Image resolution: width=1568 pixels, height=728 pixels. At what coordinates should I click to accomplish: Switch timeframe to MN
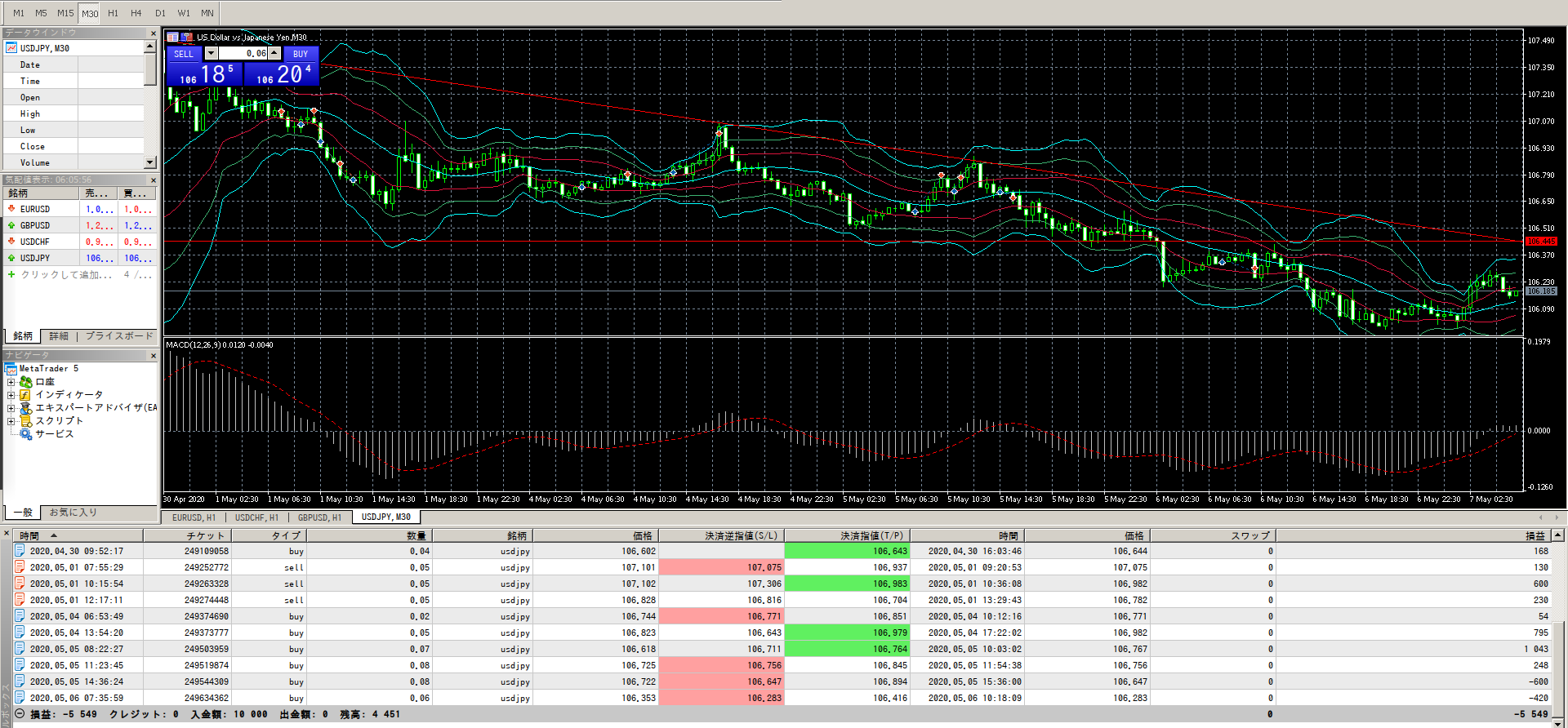[x=207, y=13]
